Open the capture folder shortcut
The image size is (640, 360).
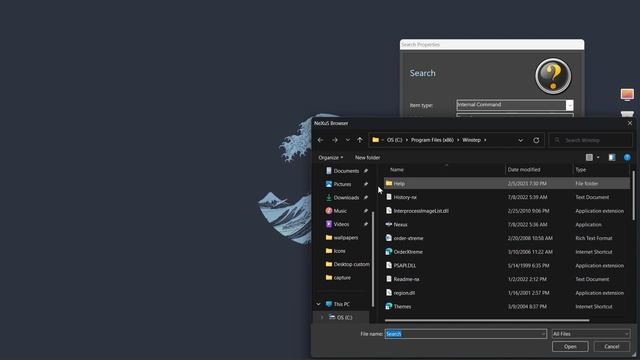pos(342,278)
